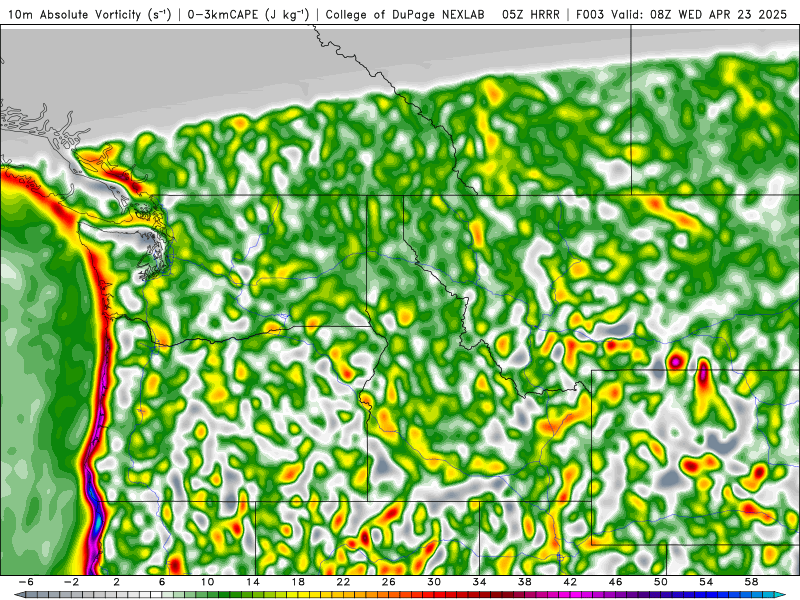Click the 34 color scale label
The height and width of the screenshot is (600, 800).
point(480,582)
